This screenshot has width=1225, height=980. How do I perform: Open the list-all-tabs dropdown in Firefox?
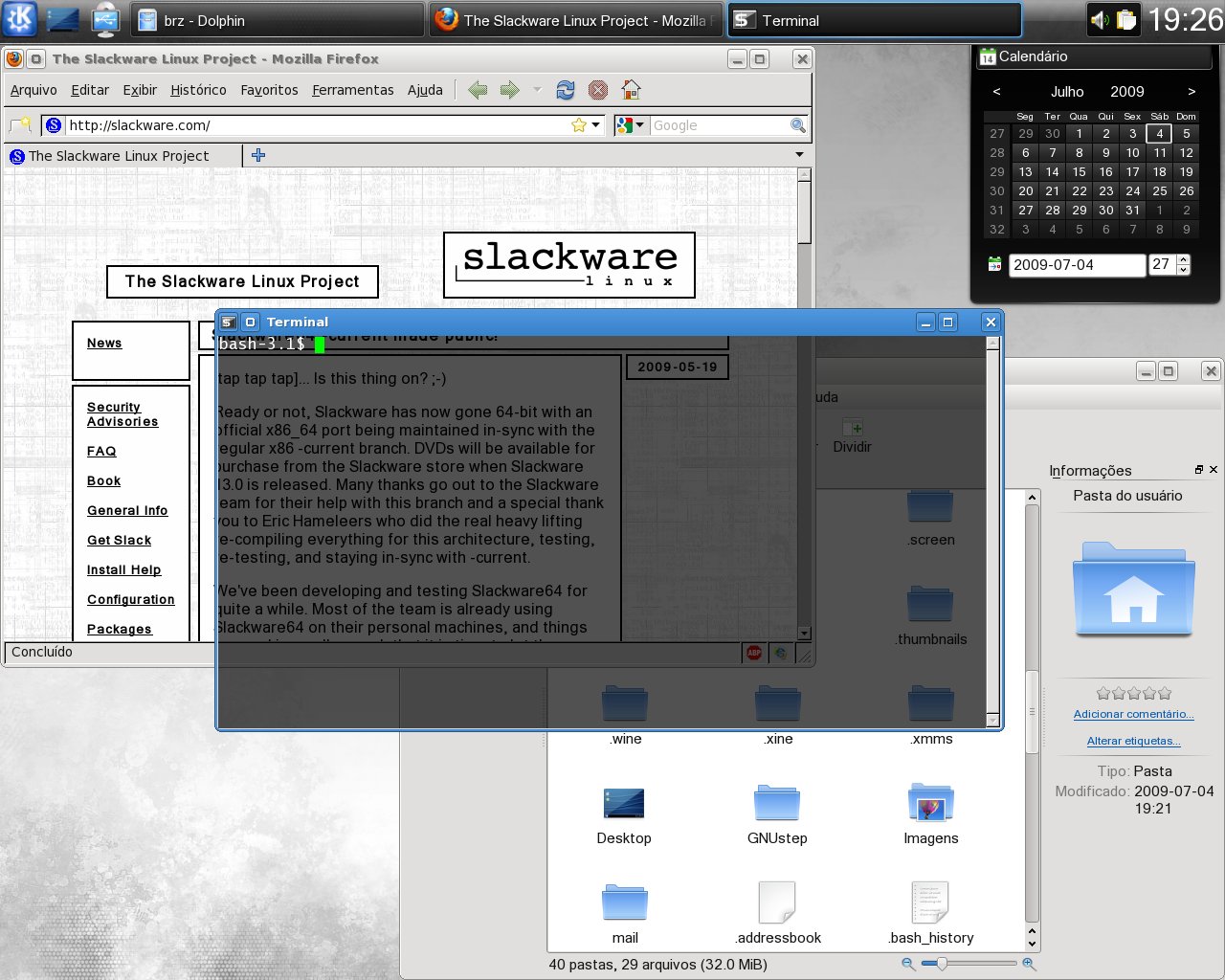pos(799,155)
